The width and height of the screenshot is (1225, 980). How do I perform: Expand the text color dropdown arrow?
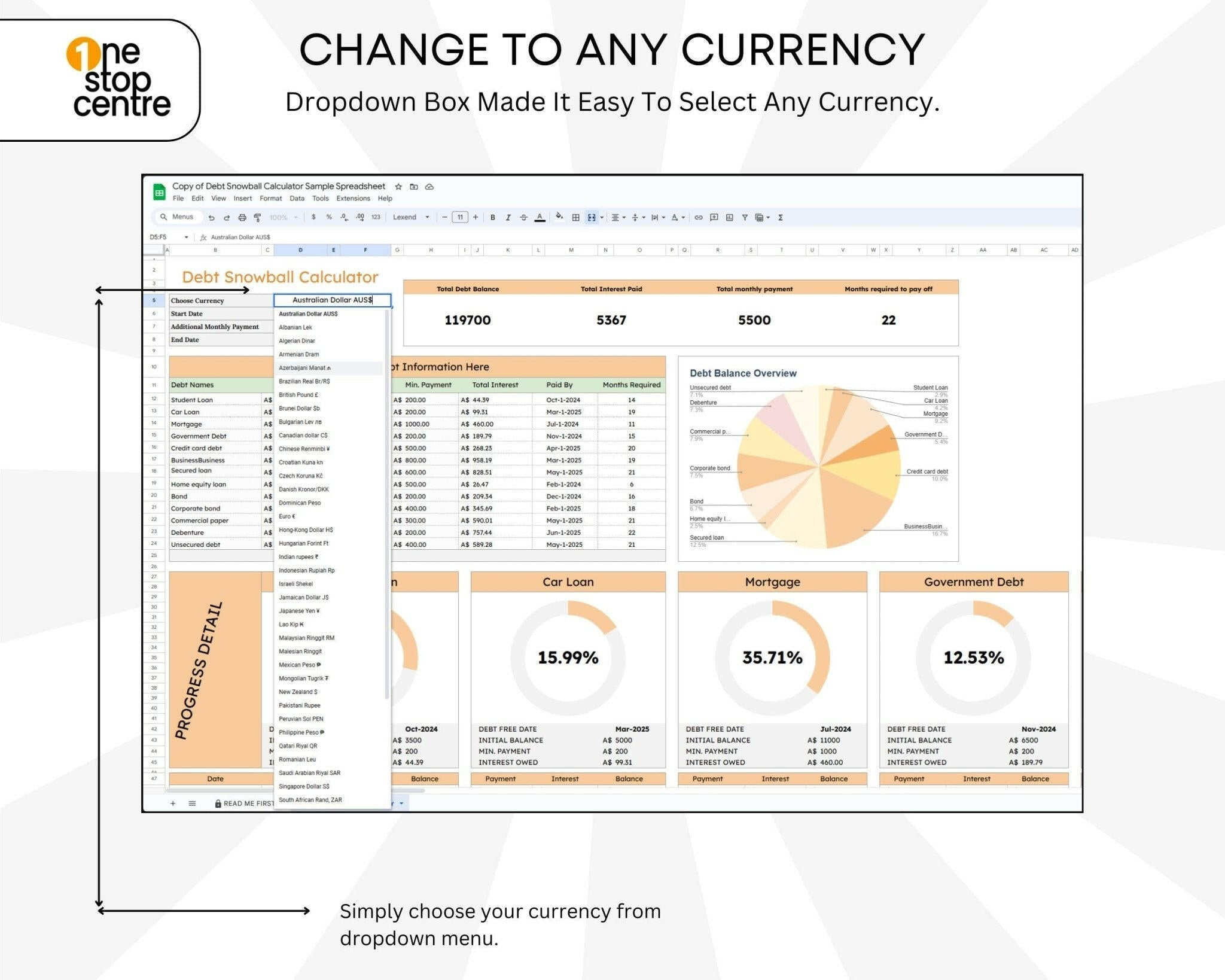pos(684,217)
